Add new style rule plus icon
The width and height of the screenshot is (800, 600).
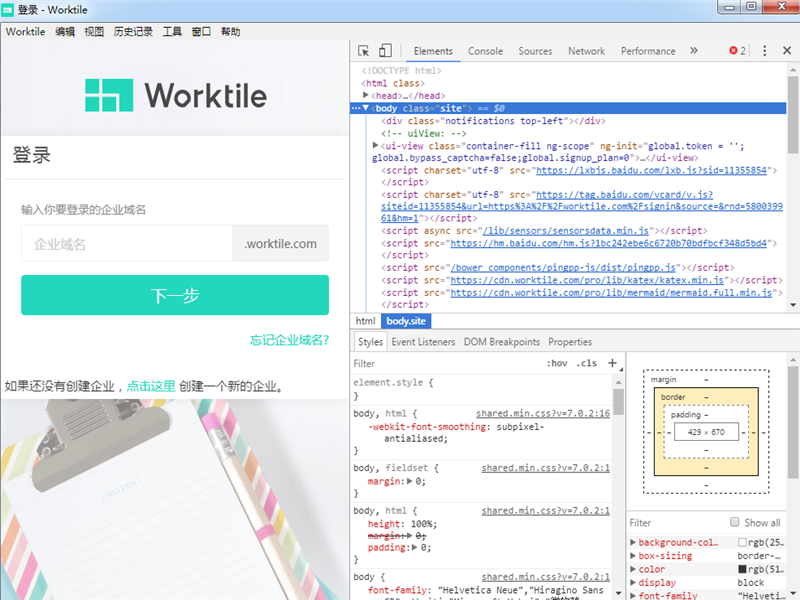pyautogui.click(x=612, y=363)
